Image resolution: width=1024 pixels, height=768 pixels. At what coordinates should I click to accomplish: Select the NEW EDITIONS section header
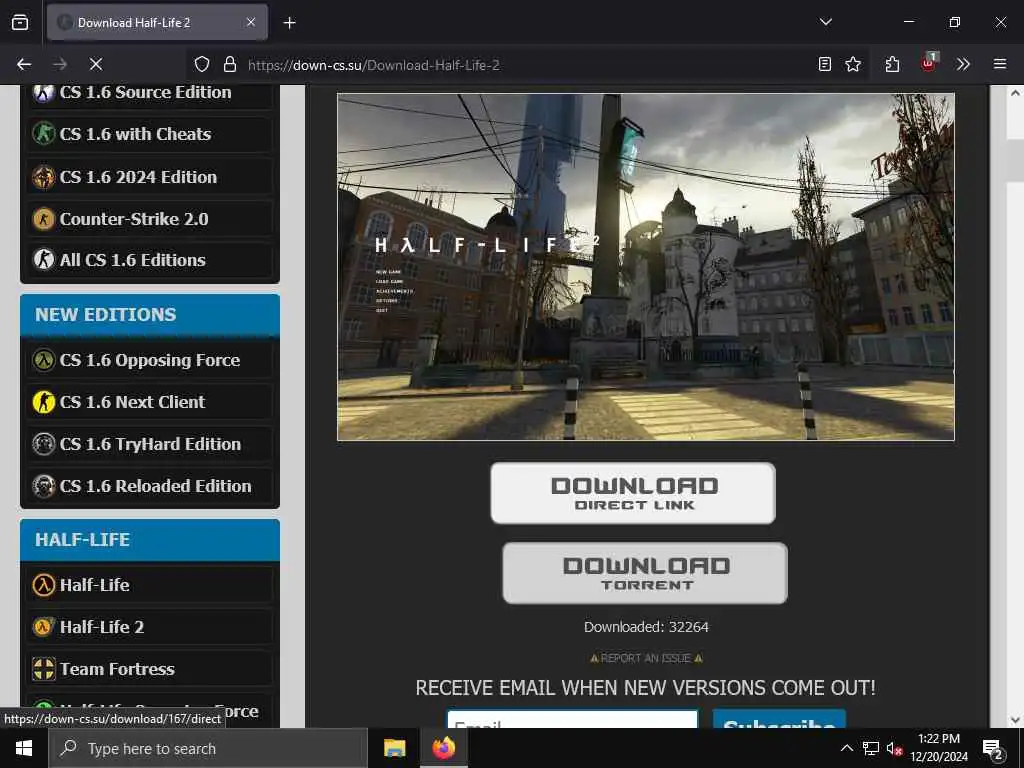coord(150,315)
